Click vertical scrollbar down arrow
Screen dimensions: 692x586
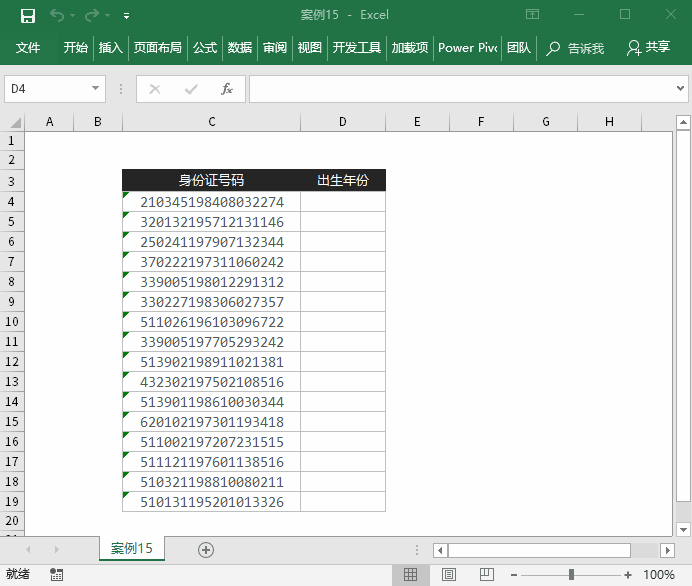point(683,530)
